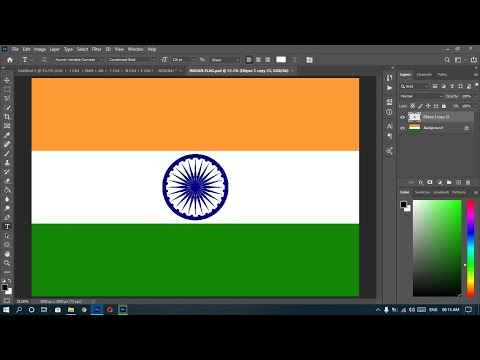Select the Hand tool
Viewport: 480px width, 360px height.
(7, 254)
